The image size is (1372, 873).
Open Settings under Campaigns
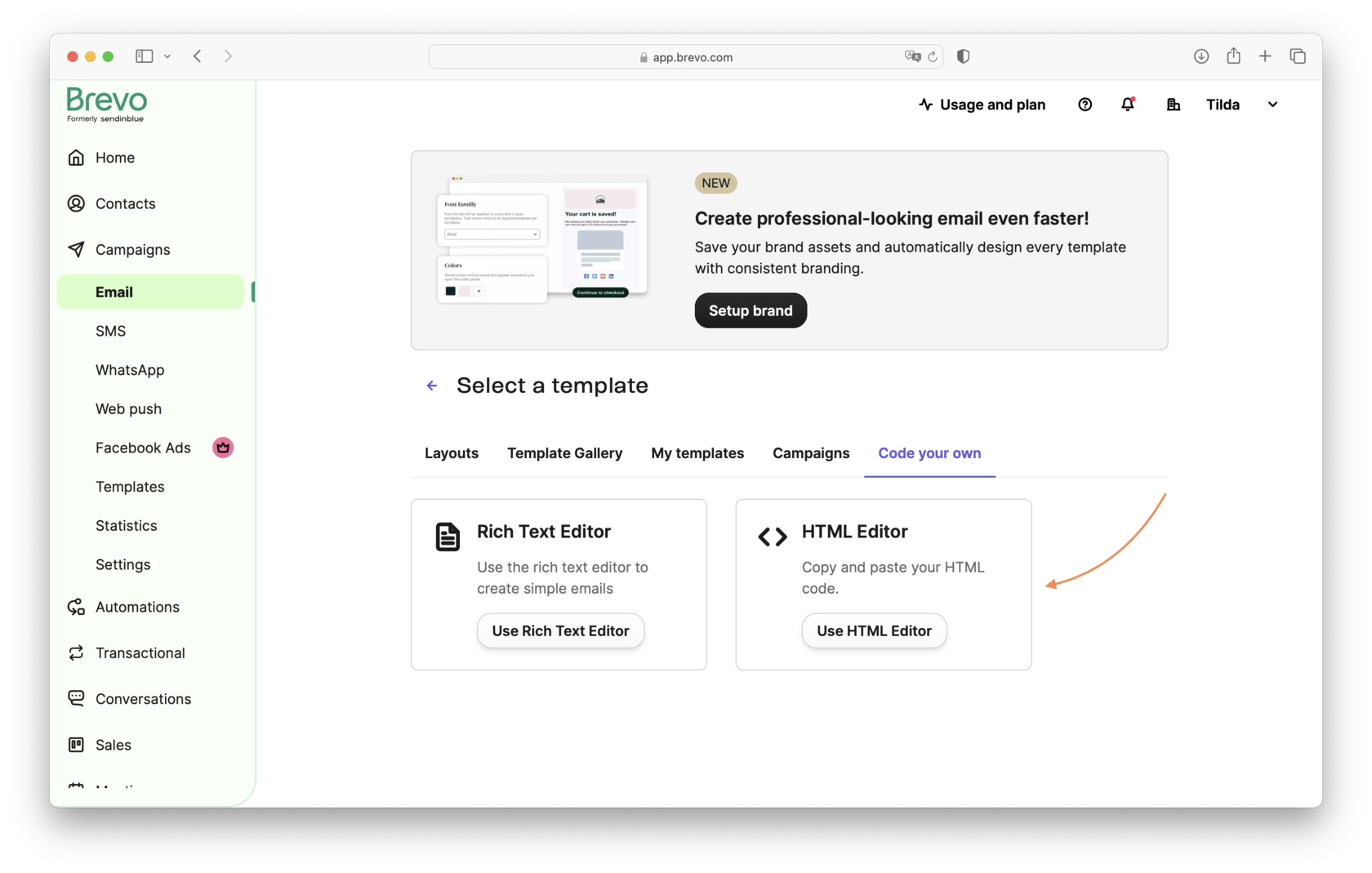click(122, 564)
